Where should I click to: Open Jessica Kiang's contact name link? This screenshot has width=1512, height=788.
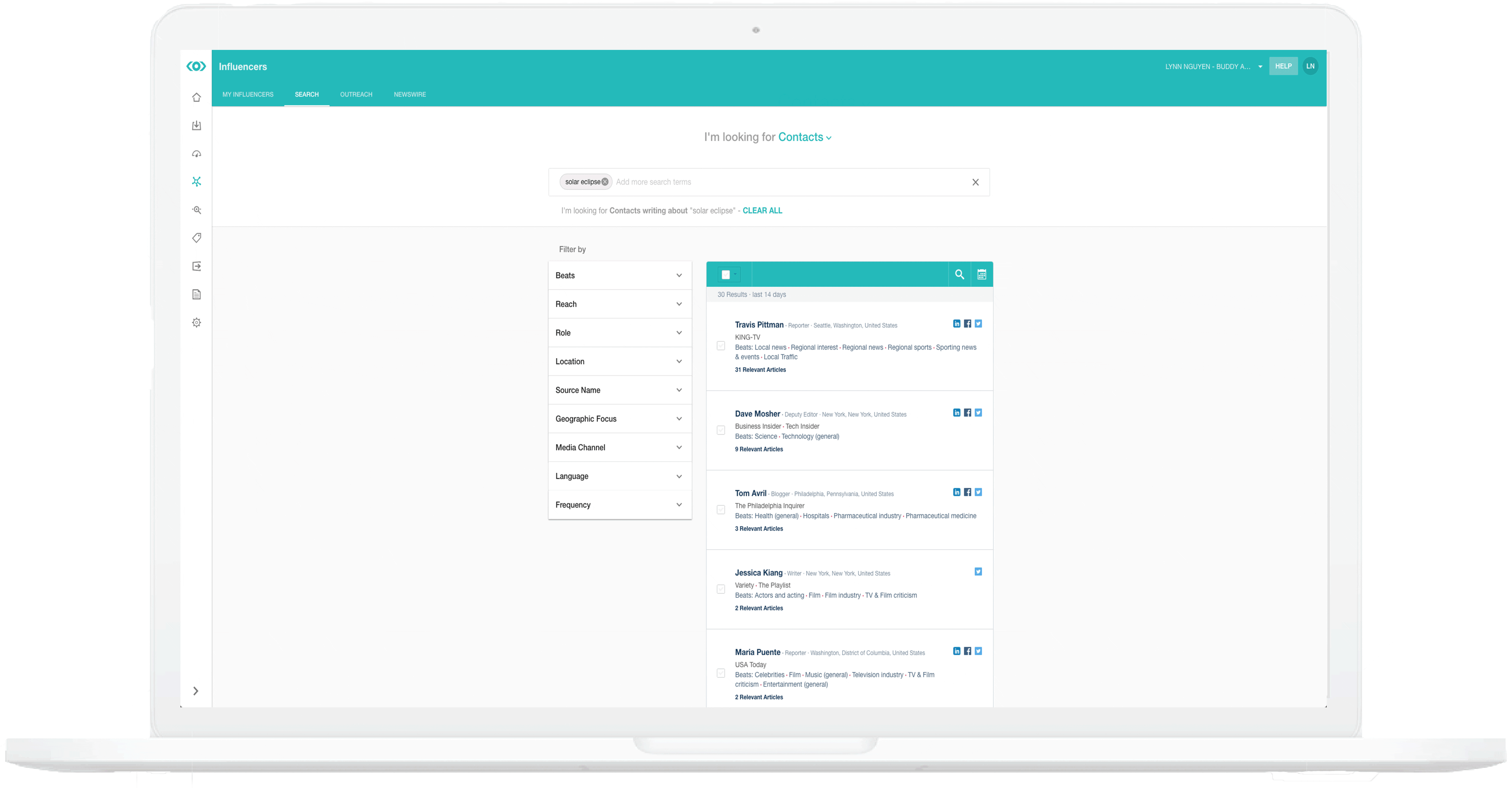pos(758,572)
